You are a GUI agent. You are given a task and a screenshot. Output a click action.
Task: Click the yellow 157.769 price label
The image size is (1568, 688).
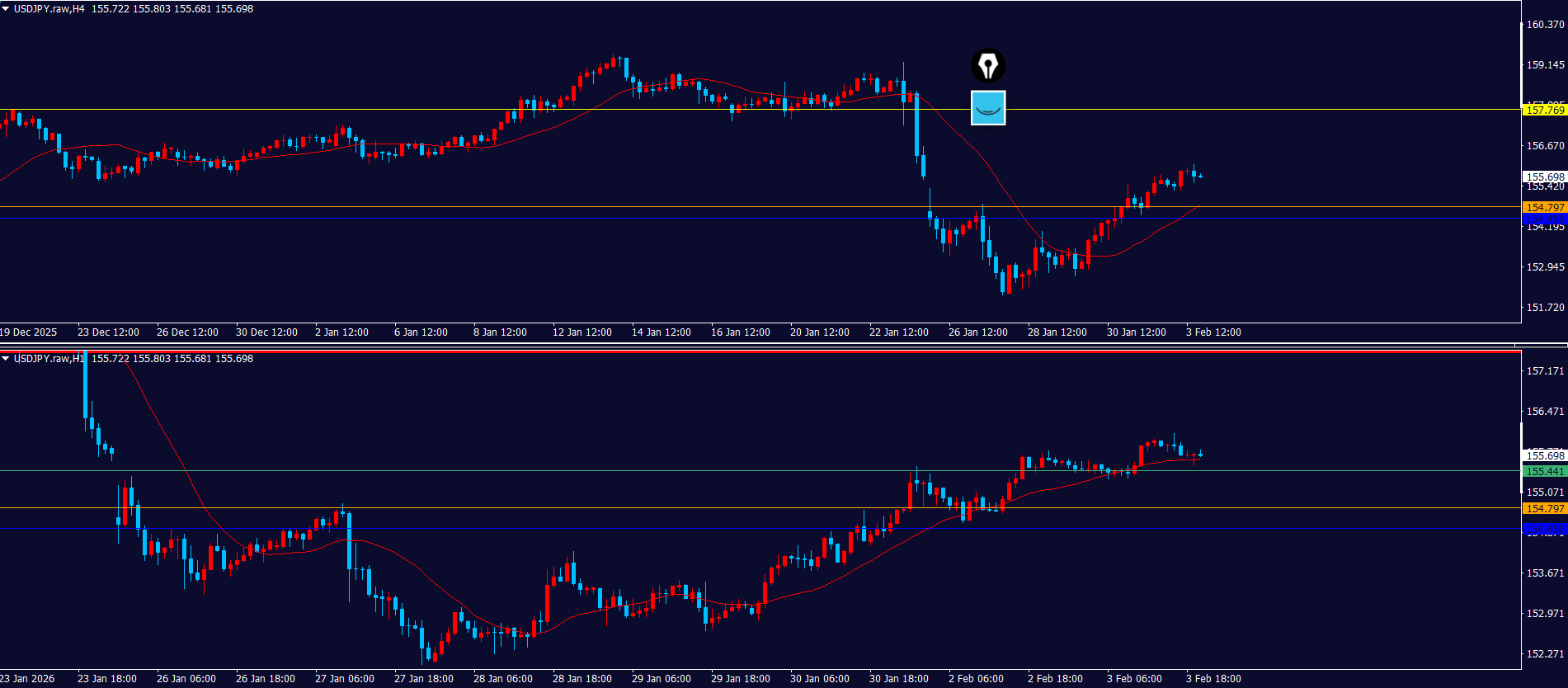coord(1544,110)
